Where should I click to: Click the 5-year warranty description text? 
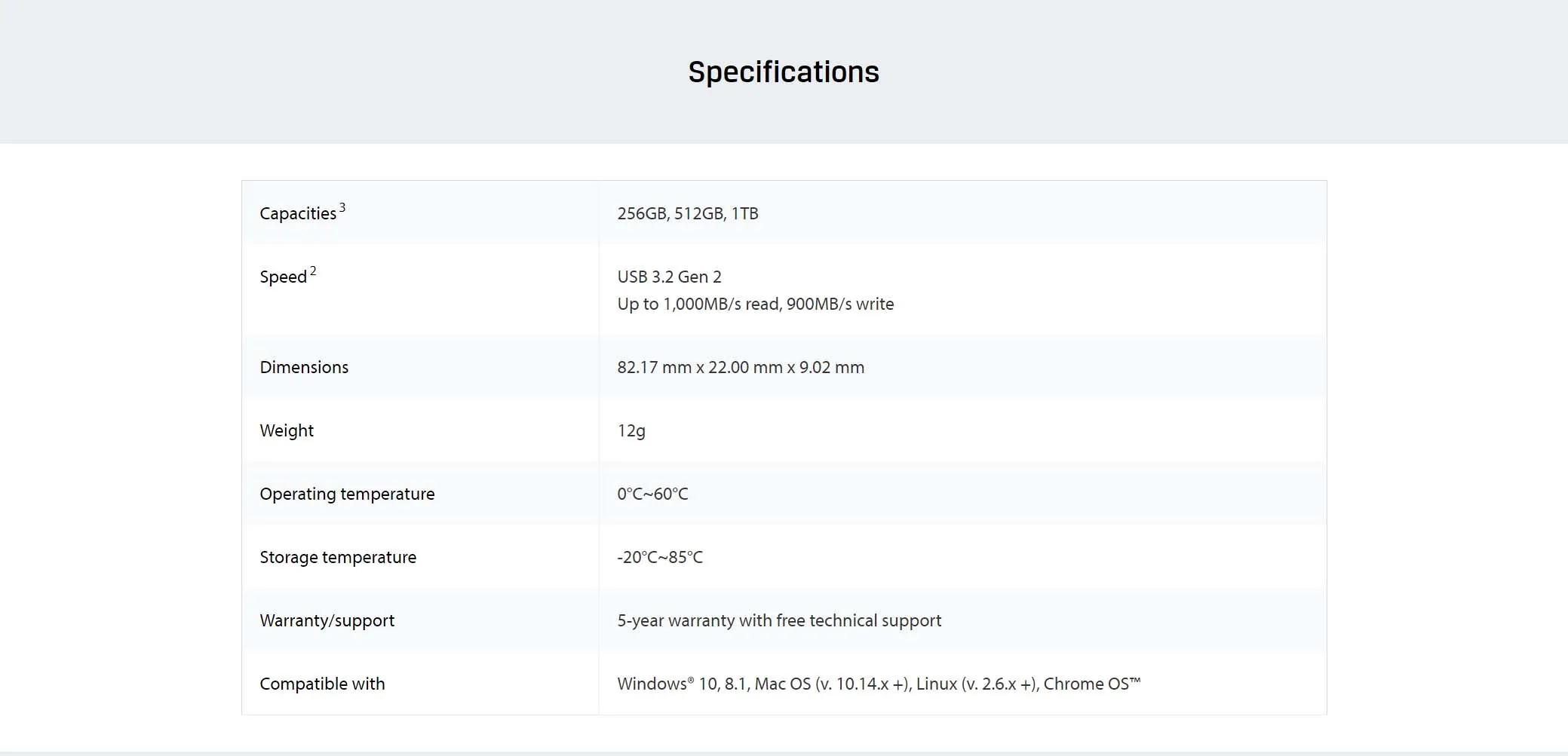pos(779,621)
